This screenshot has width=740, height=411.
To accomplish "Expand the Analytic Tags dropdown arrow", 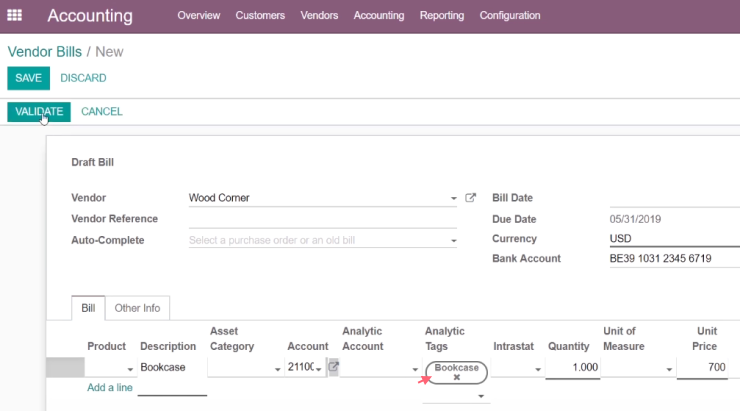I will [x=481, y=396].
